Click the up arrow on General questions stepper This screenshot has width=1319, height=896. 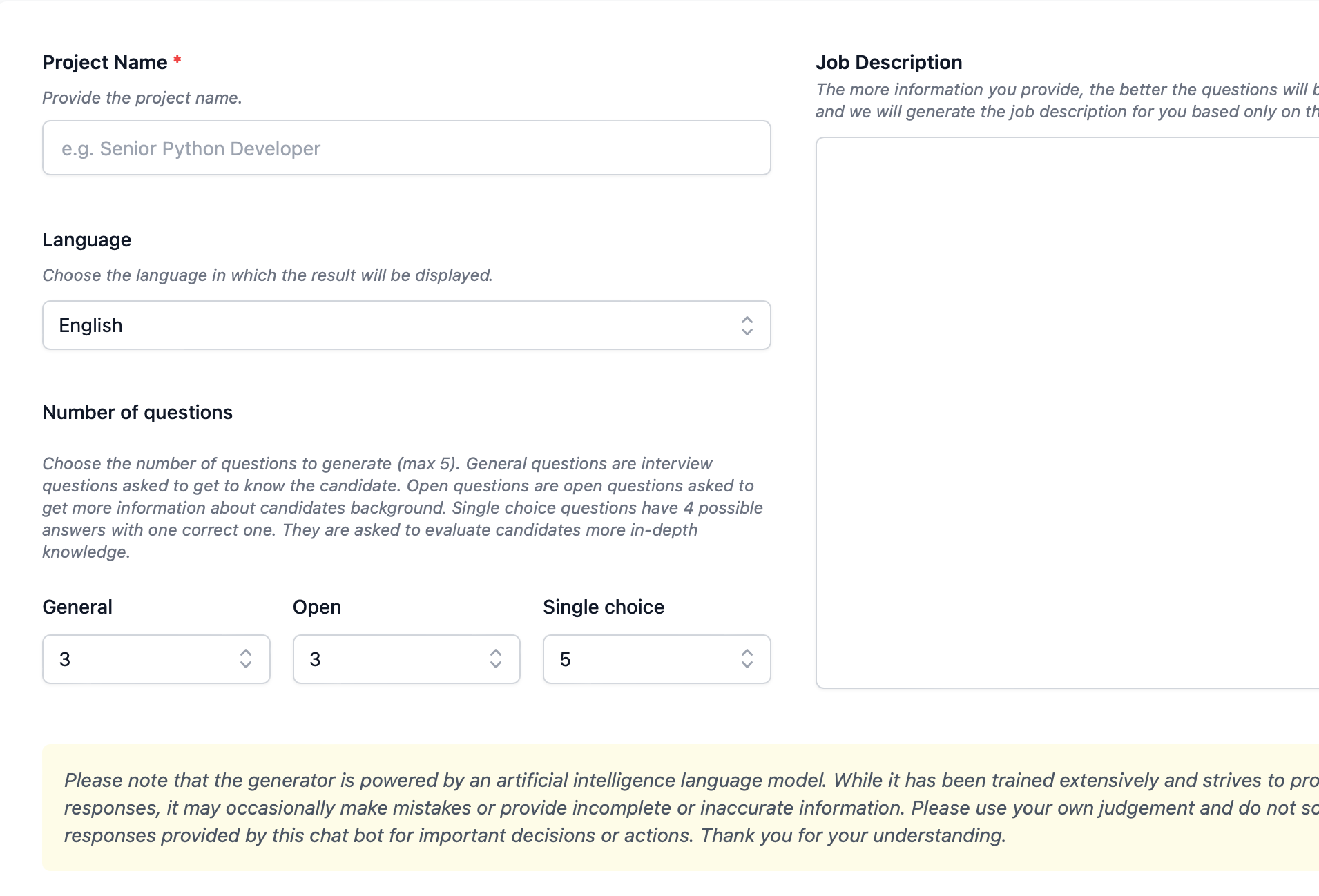245,652
